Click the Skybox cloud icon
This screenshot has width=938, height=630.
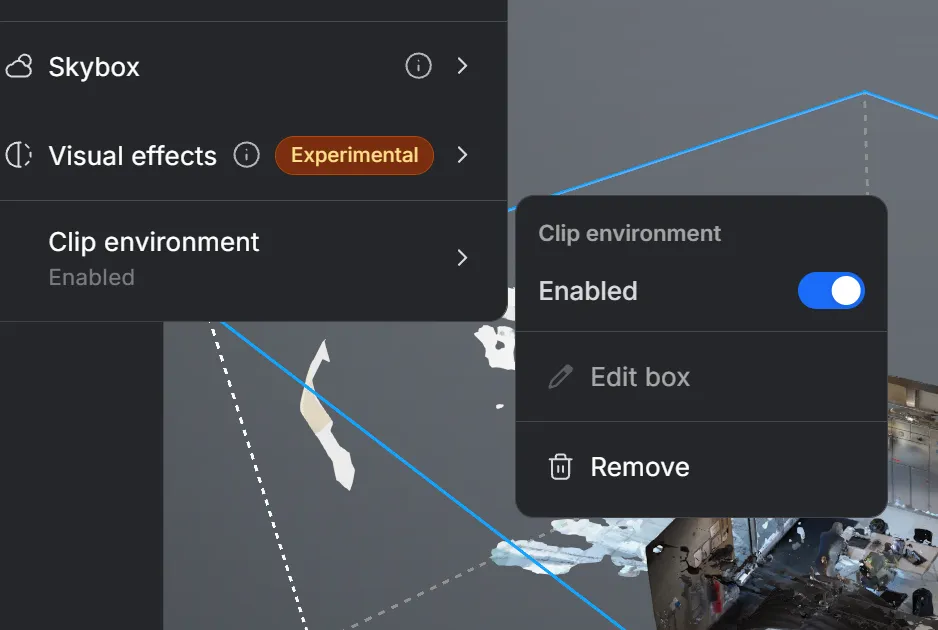(19, 66)
